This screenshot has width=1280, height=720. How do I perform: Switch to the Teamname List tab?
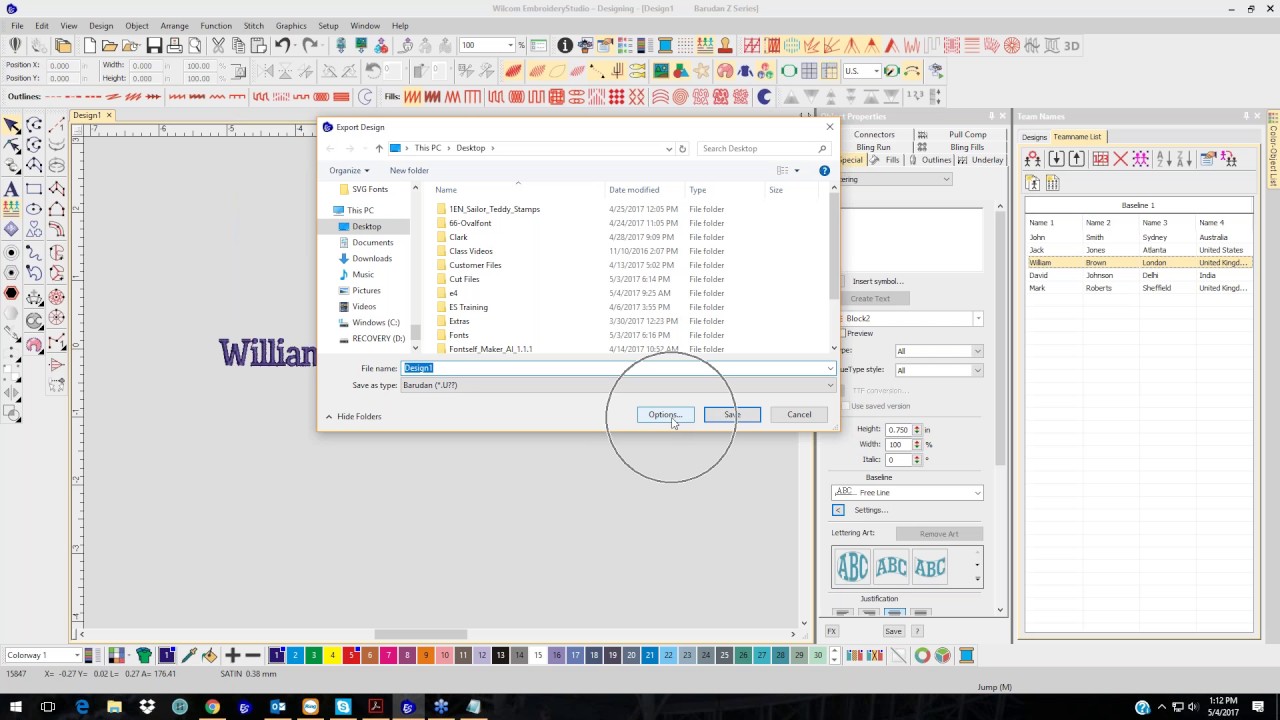[1077, 136]
